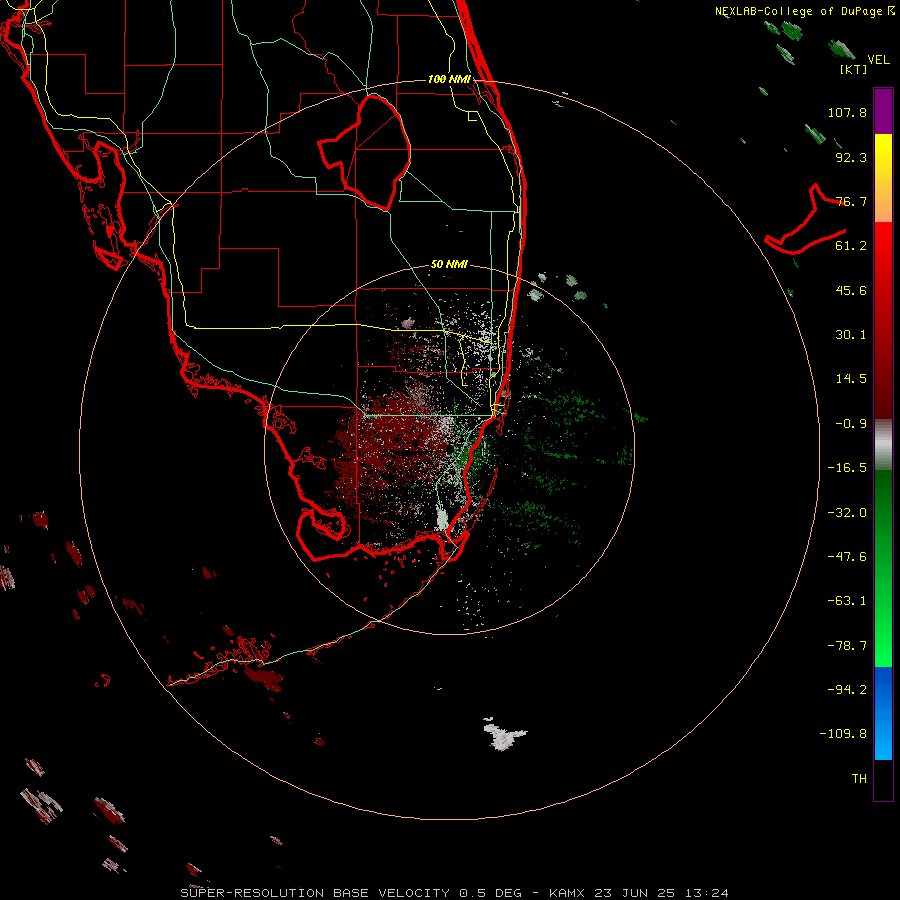Click the VEL legend title
The height and width of the screenshot is (900, 900).
coord(878,59)
